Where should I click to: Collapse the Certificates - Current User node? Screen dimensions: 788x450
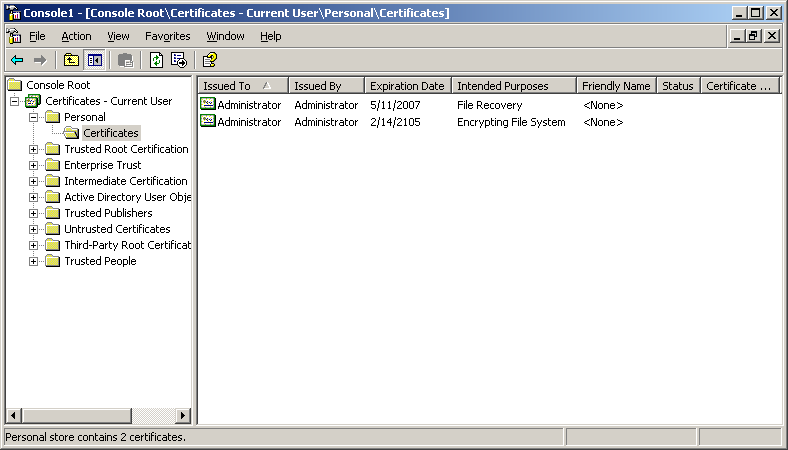[x=15, y=102]
